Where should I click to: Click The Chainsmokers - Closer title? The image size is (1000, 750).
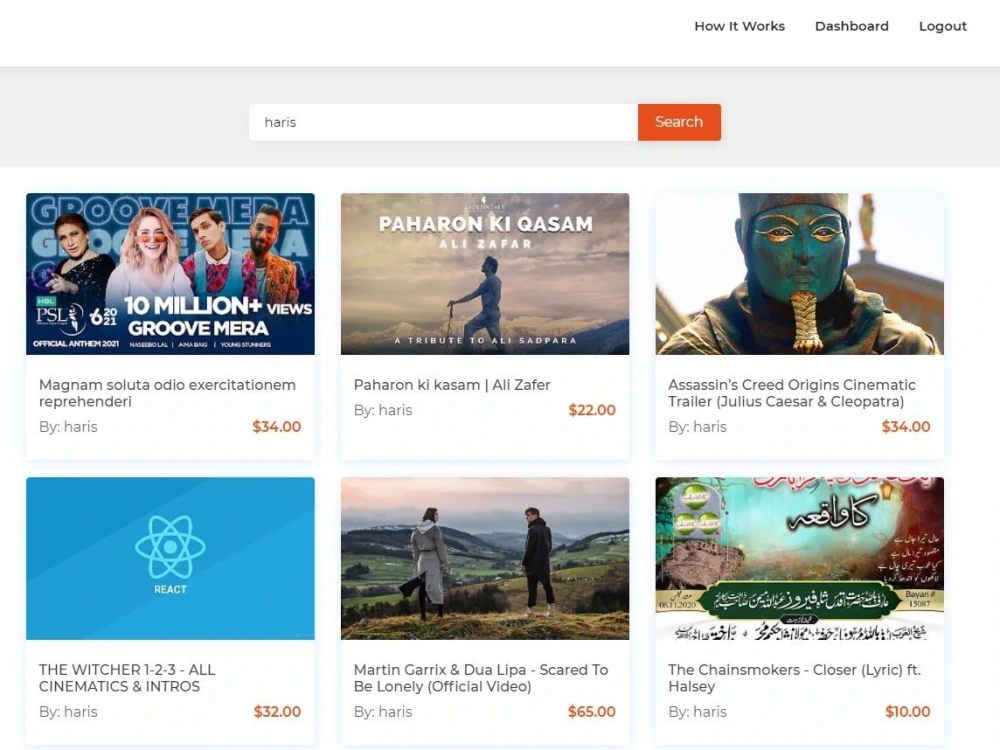[x=795, y=678]
